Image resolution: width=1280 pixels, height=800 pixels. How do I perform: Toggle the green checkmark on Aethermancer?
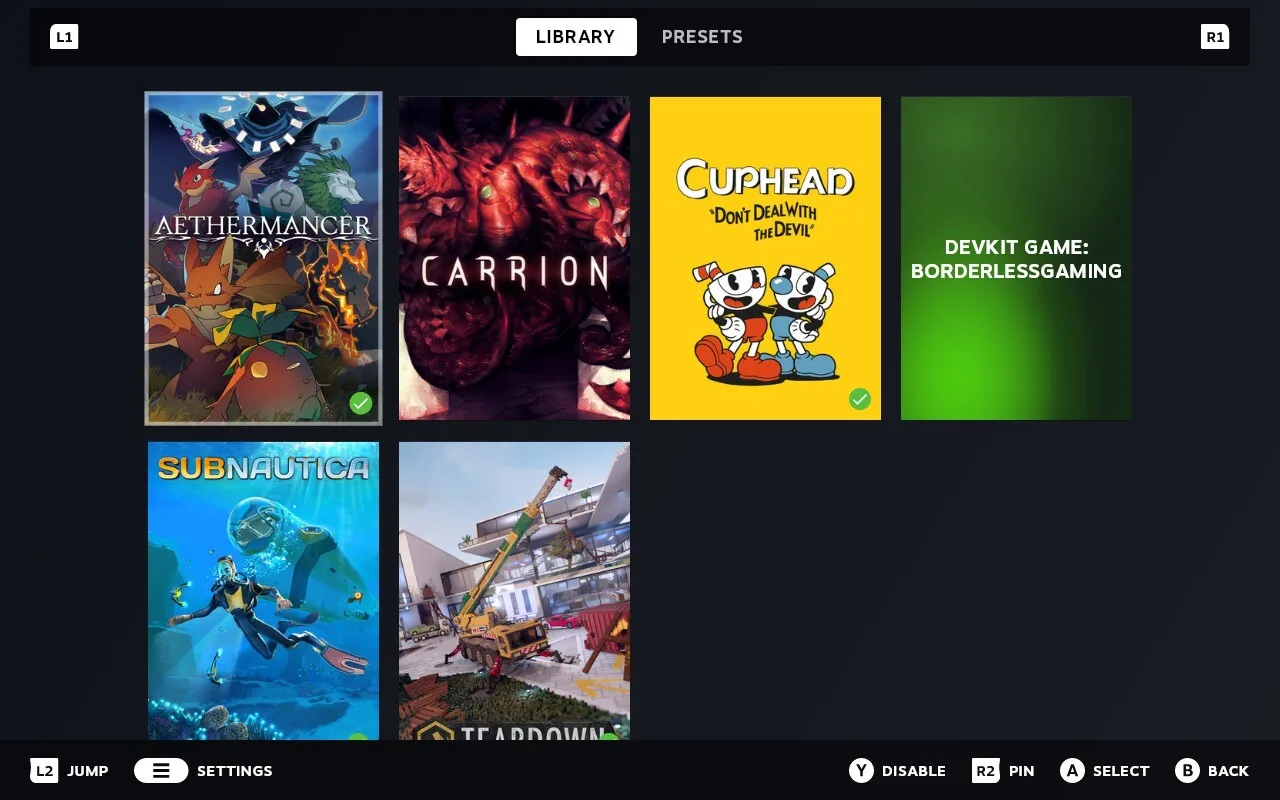tap(361, 403)
